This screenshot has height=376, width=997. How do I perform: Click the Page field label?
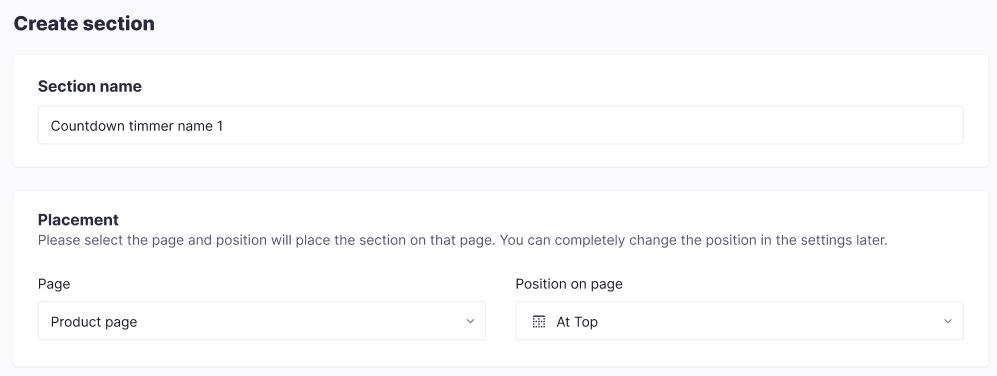pyautogui.click(x=54, y=284)
